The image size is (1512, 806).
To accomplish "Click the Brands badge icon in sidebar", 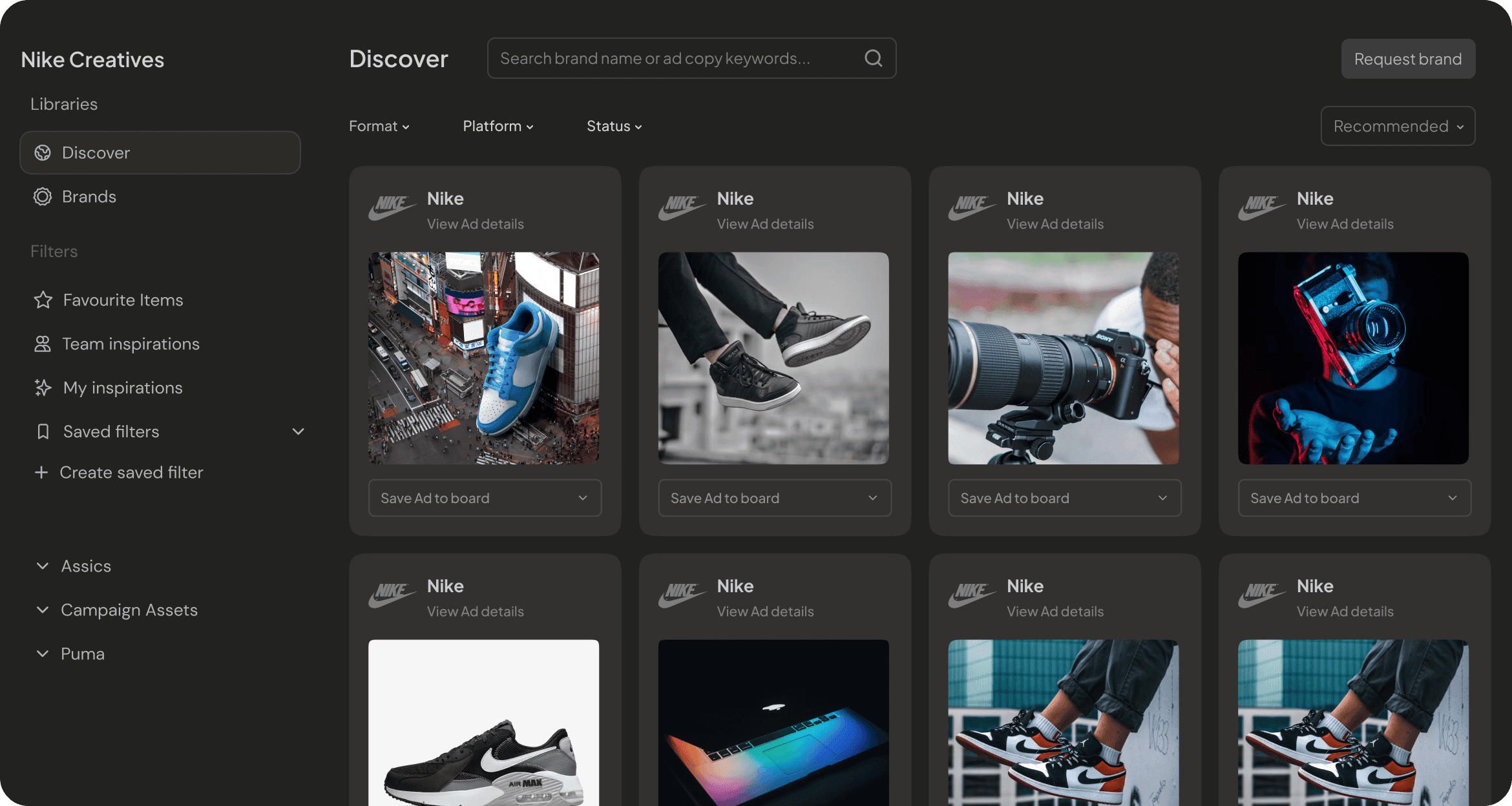I will pyautogui.click(x=43, y=197).
